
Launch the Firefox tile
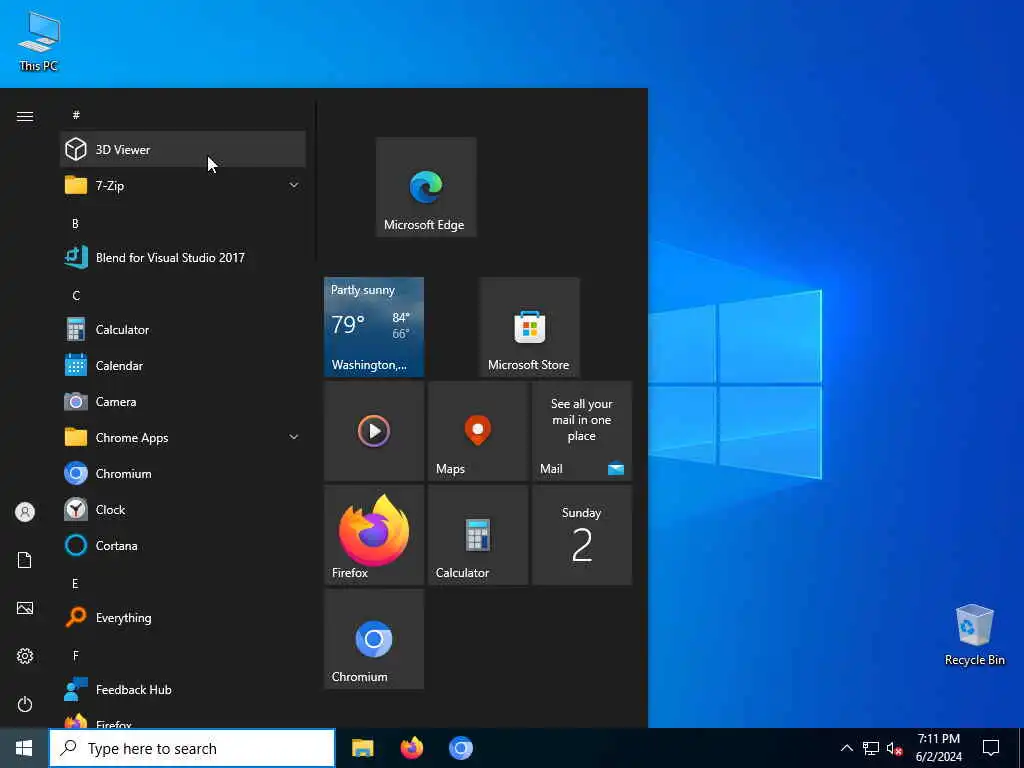coord(374,535)
